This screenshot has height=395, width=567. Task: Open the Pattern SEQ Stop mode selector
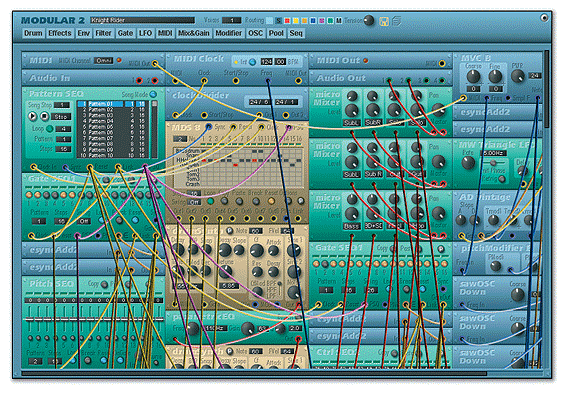tap(61, 116)
